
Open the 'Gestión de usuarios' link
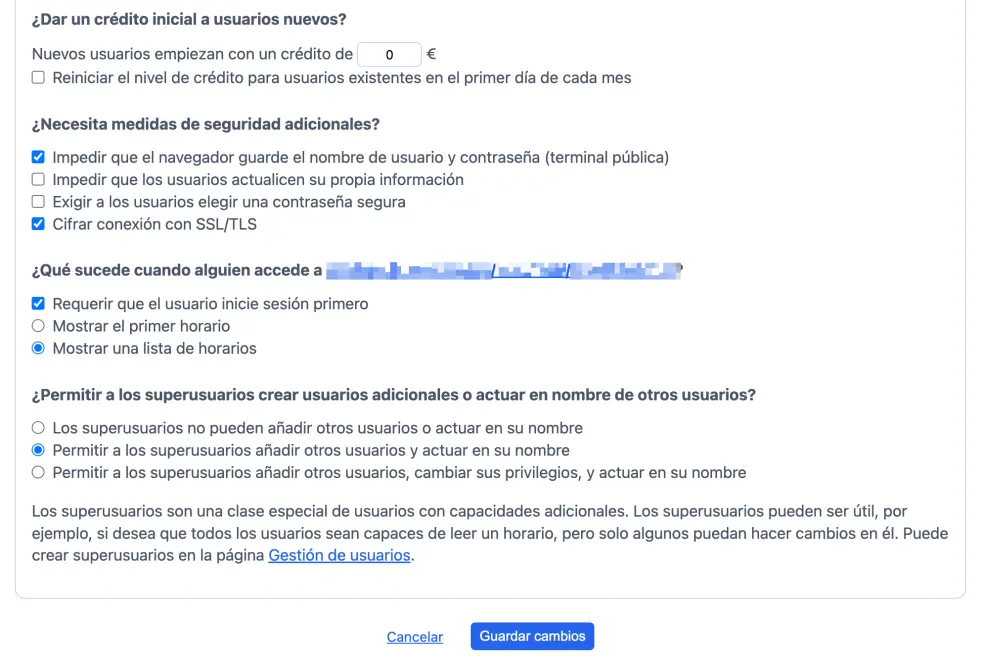[x=339, y=555]
